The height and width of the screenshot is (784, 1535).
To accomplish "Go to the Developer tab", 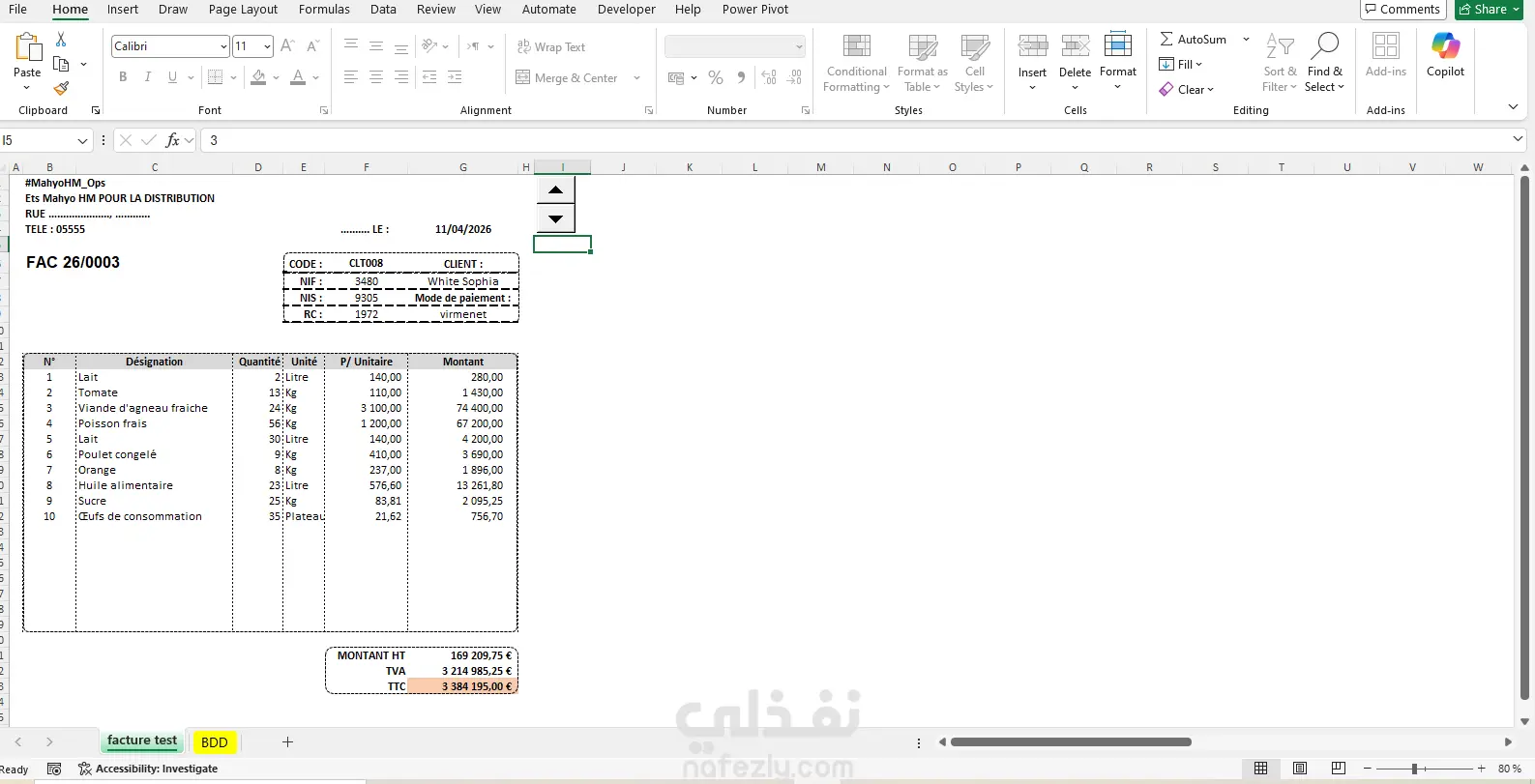I will click(627, 10).
